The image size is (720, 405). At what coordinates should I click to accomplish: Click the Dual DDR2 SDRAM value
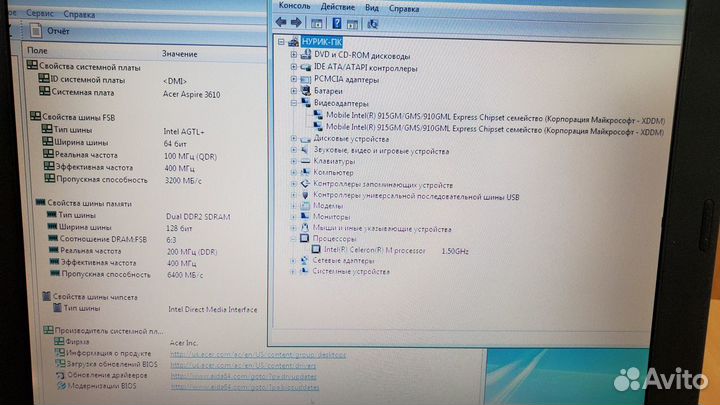(x=198, y=216)
